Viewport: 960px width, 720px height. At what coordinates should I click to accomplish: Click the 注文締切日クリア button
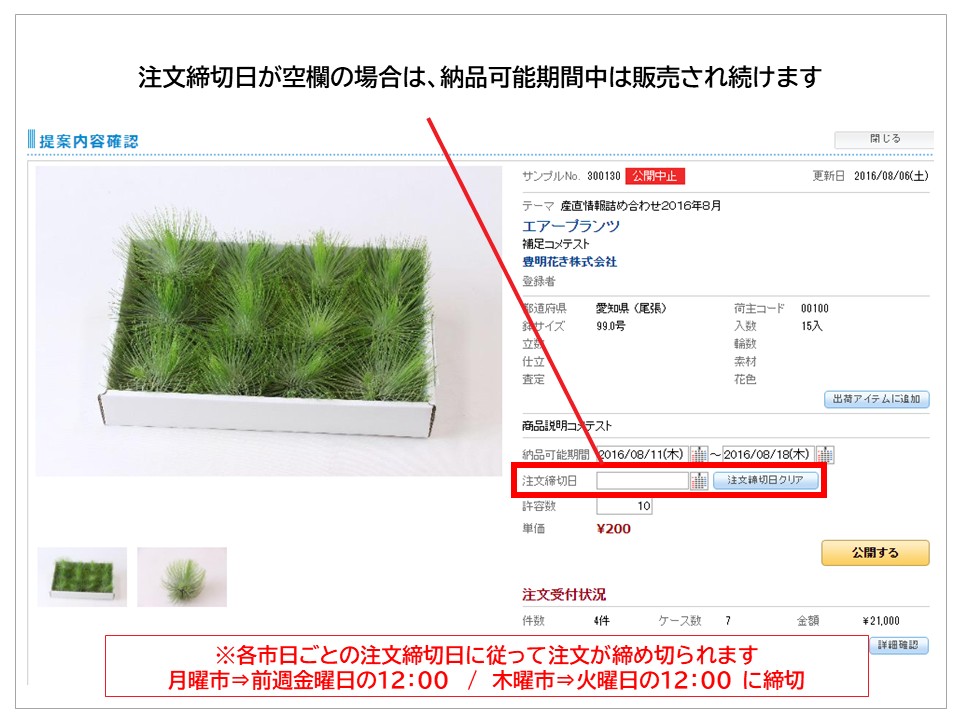tap(765, 481)
